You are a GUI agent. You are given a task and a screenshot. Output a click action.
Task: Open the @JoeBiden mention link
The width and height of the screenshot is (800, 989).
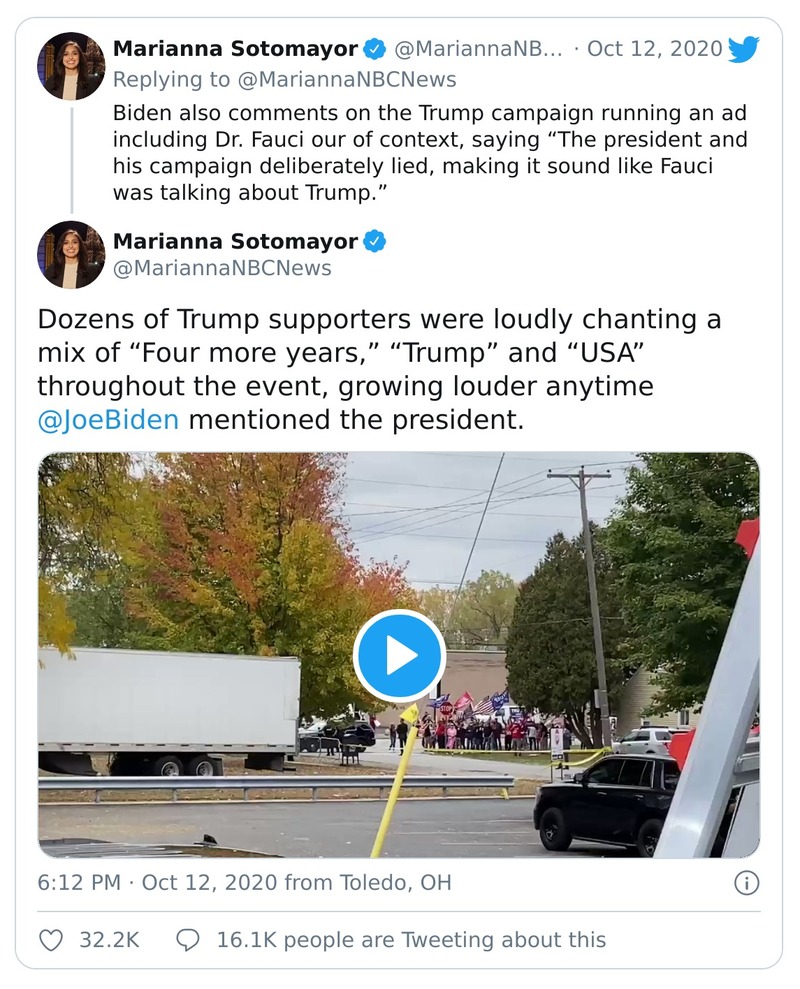(108, 419)
